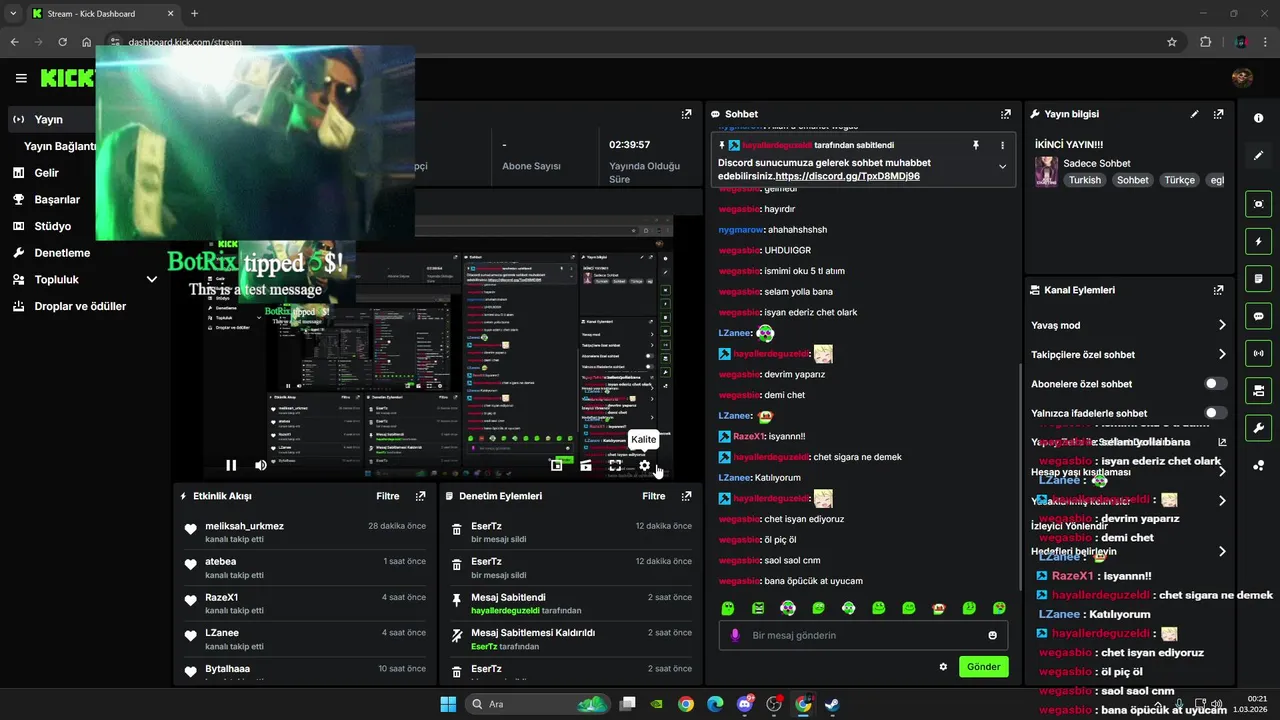This screenshot has height=720, width=1280.
Task: Open the pinned message three-dot menu
Action: (1002, 145)
